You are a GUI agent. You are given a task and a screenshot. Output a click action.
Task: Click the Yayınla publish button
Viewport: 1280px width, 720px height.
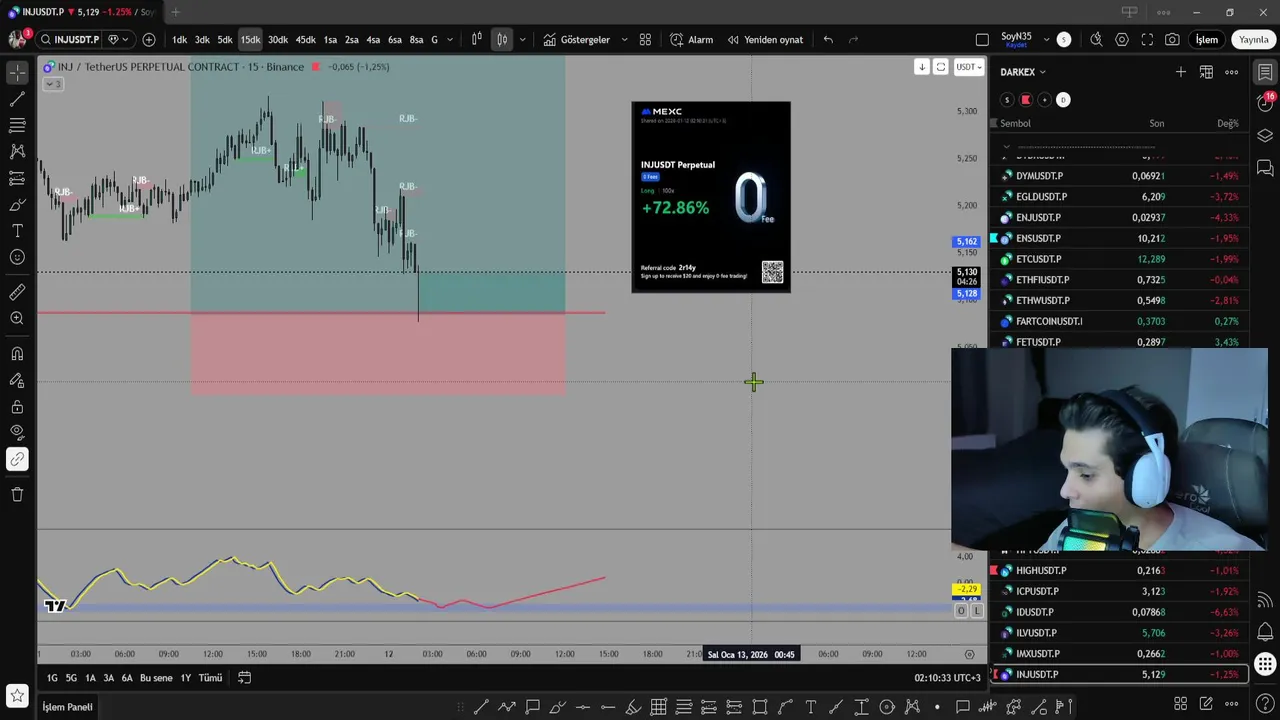click(1253, 40)
